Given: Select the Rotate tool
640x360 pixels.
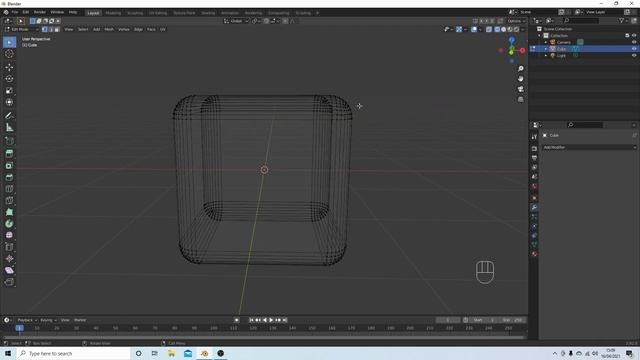Looking at the screenshot, I should point(9,79).
